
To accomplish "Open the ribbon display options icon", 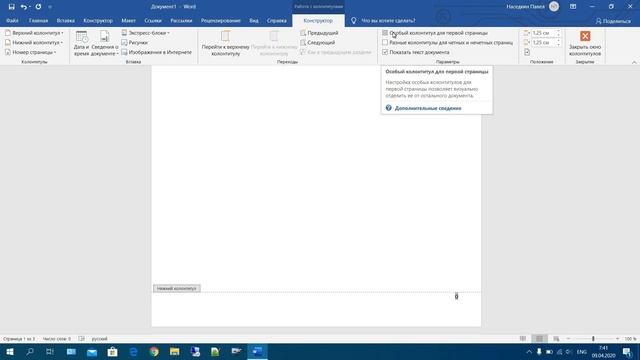I will [573, 7].
